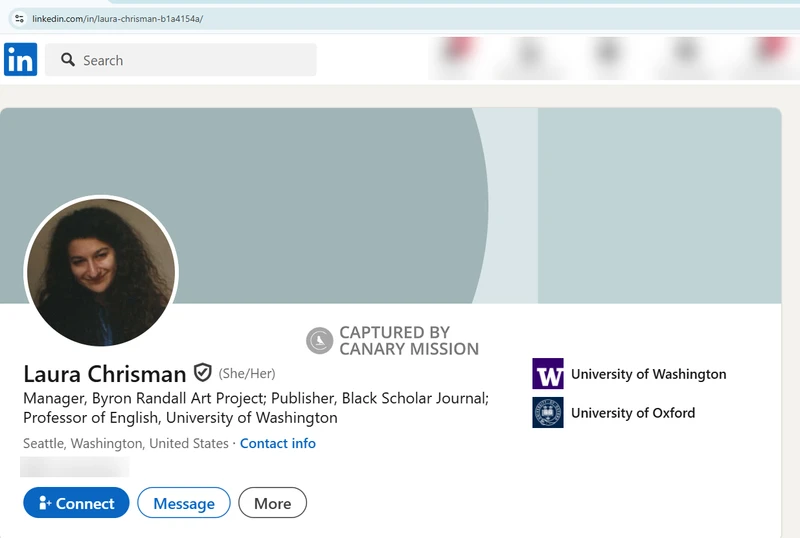The image size is (800, 538).
Task: Click the LinkedIn logo home icon
Action: pyautogui.click(x=20, y=60)
